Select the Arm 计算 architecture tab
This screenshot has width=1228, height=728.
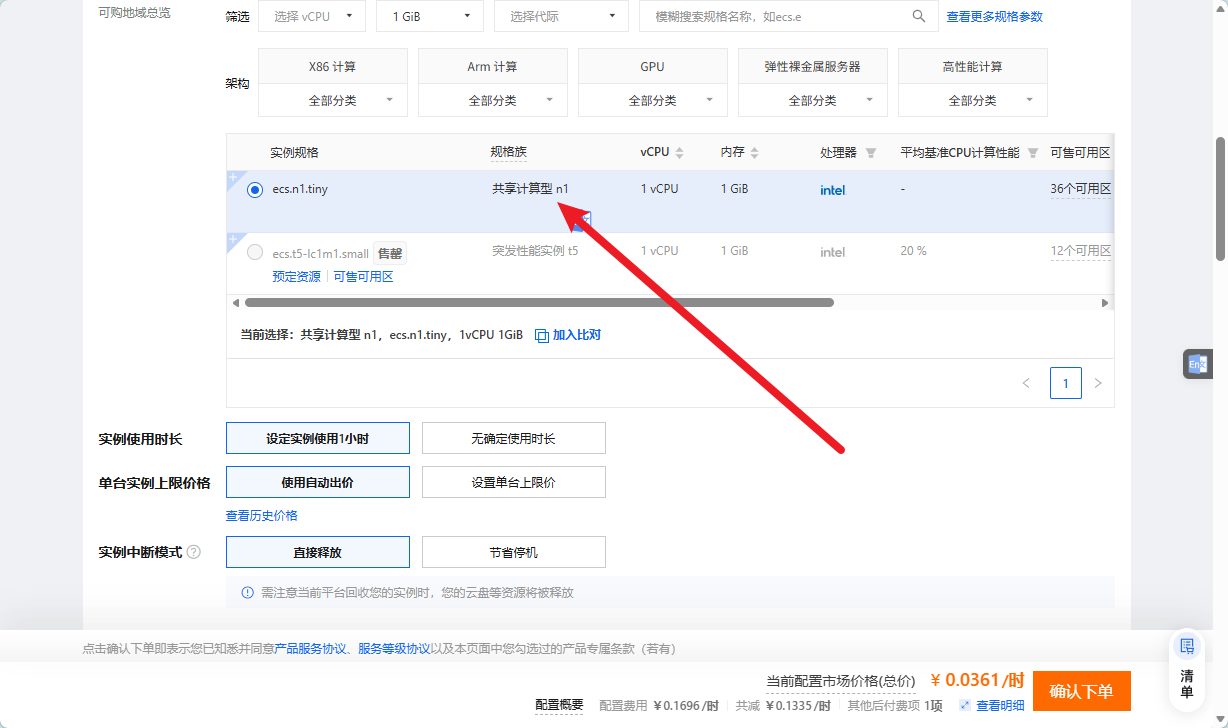click(493, 66)
